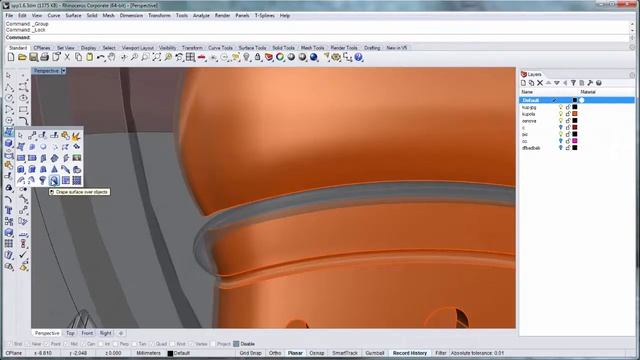Viewport: 640px width, 360px height.
Task: Toggle the Quad osnap checkbox
Action: (x=153, y=344)
